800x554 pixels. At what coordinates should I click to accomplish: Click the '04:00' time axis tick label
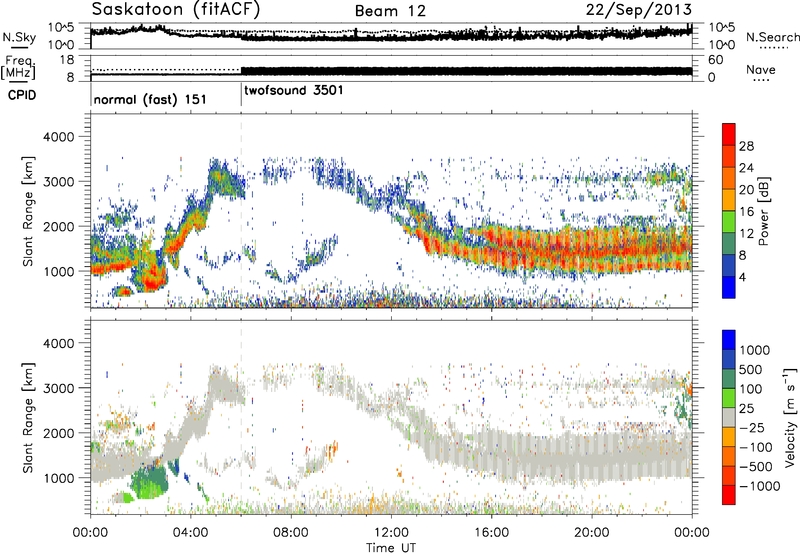tap(191, 533)
